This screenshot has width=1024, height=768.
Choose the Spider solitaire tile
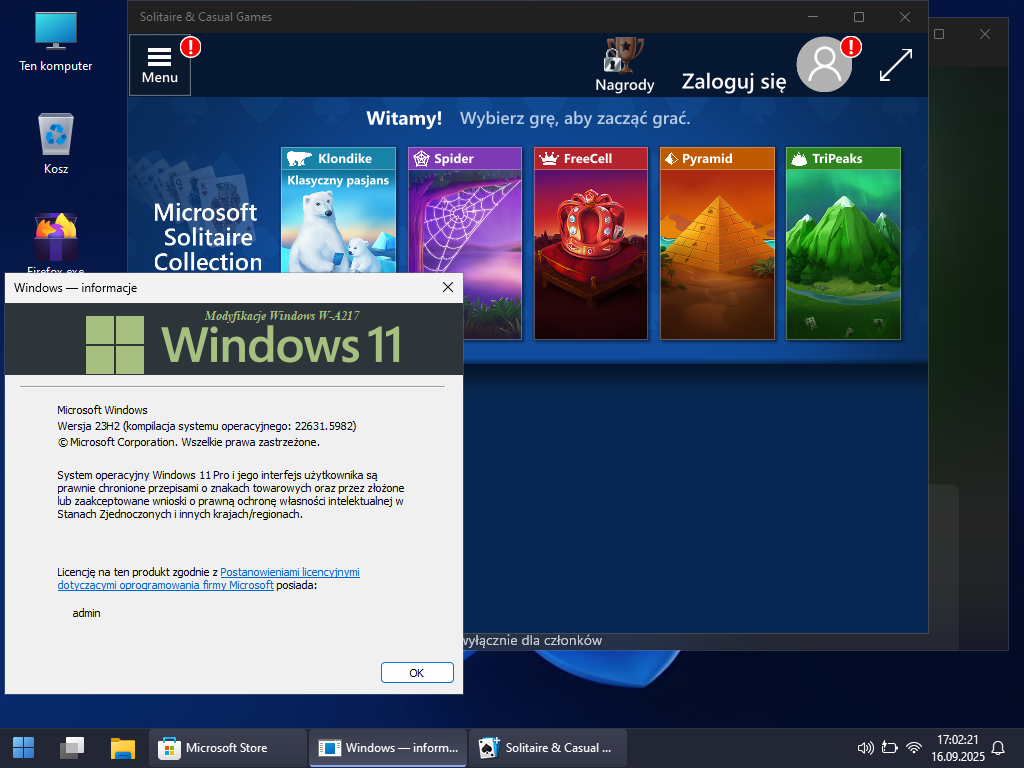coord(465,243)
